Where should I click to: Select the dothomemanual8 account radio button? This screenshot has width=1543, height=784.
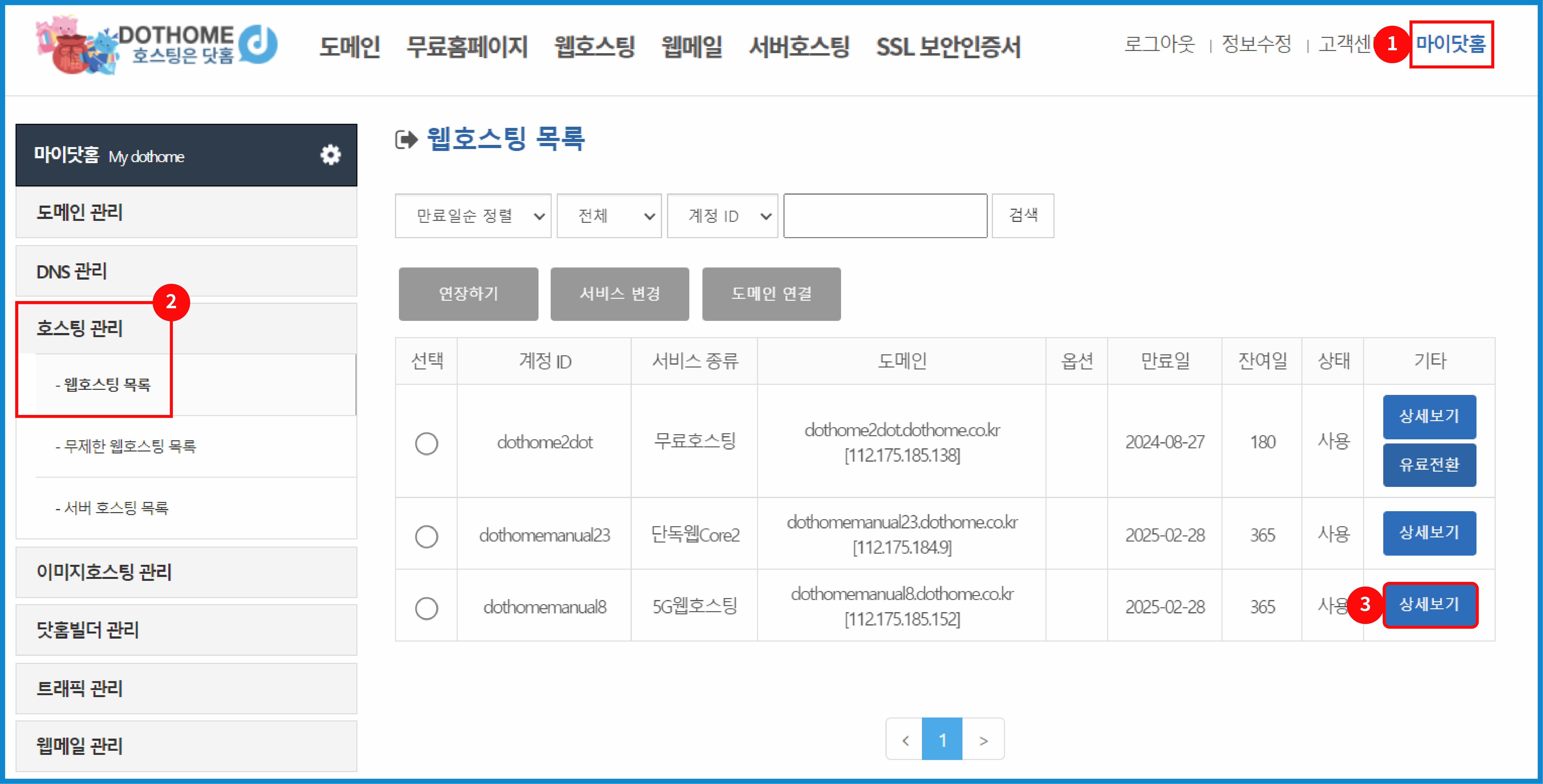click(427, 608)
